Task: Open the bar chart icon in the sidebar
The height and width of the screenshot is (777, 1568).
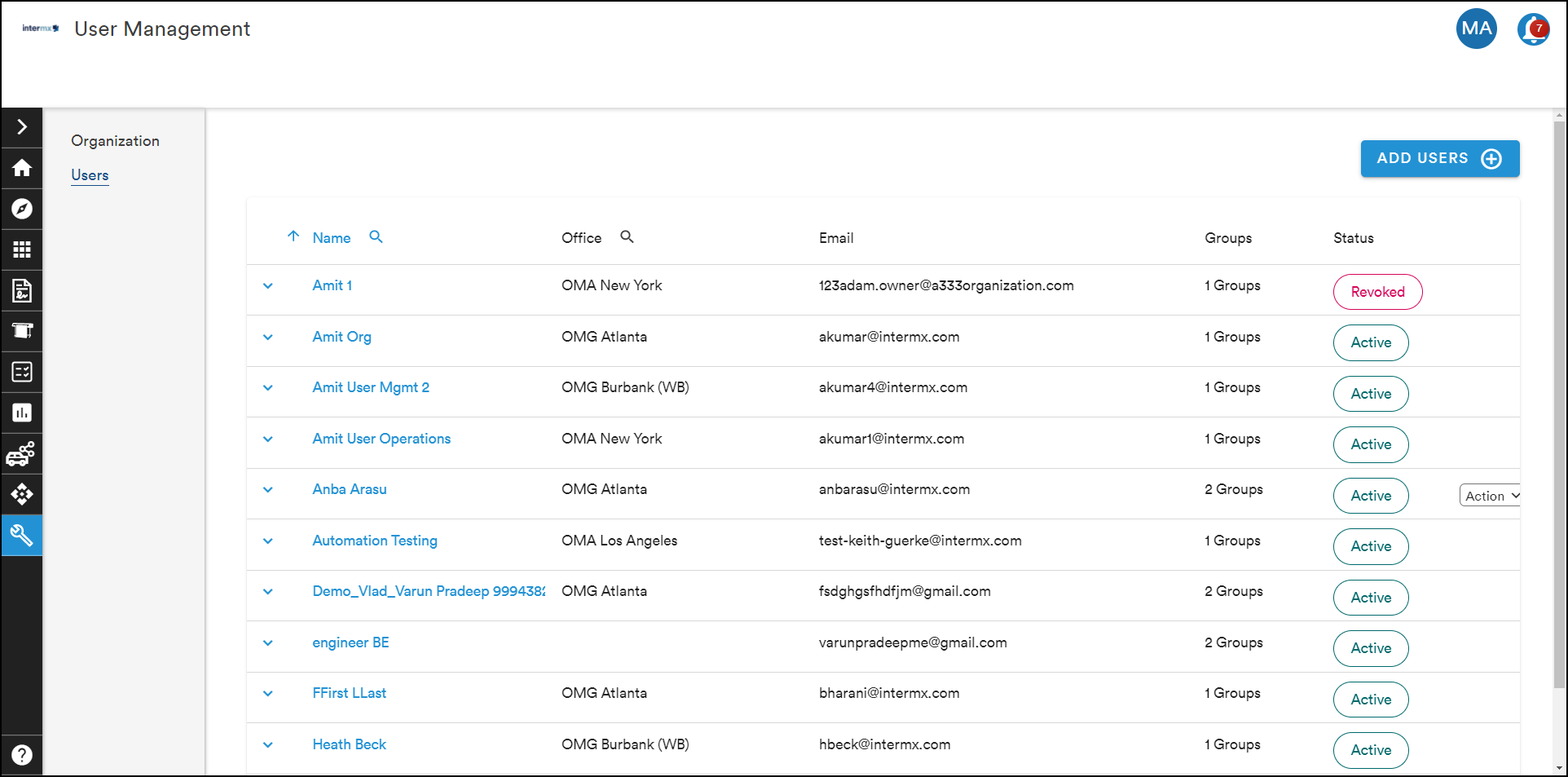Action: point(22,413)
